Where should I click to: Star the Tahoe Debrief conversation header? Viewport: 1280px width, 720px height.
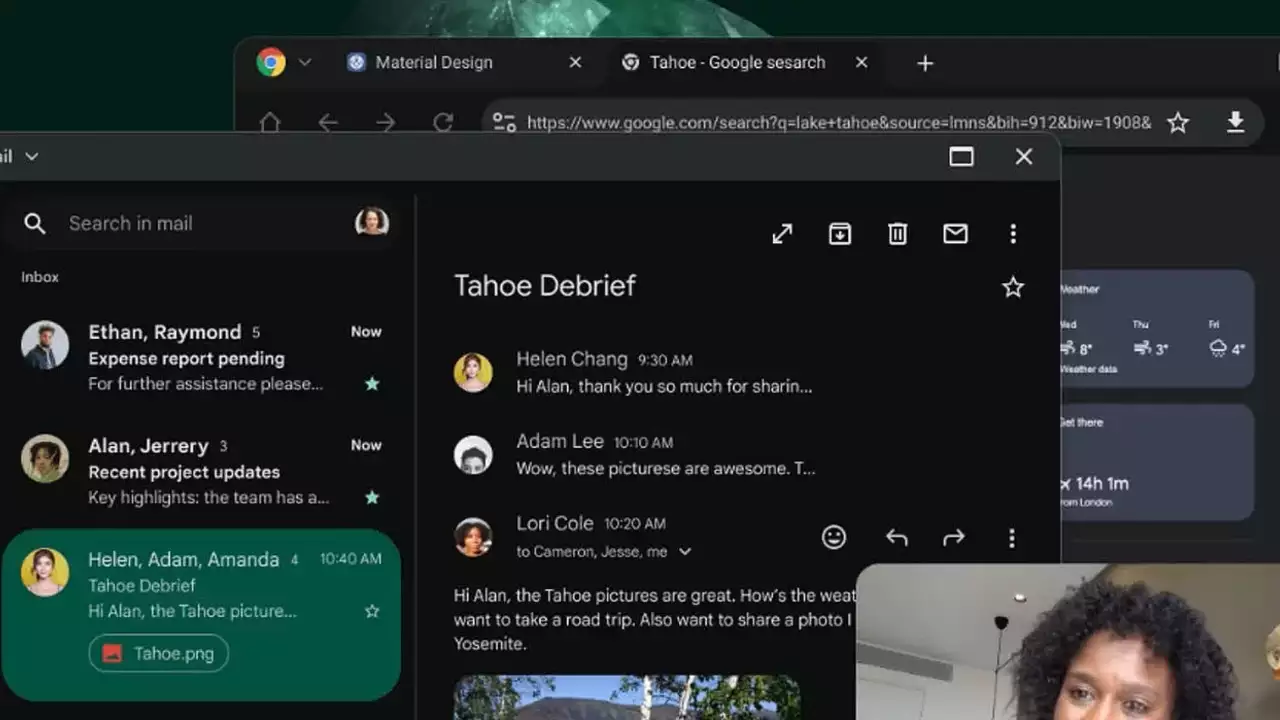(x=1013, y=288)
